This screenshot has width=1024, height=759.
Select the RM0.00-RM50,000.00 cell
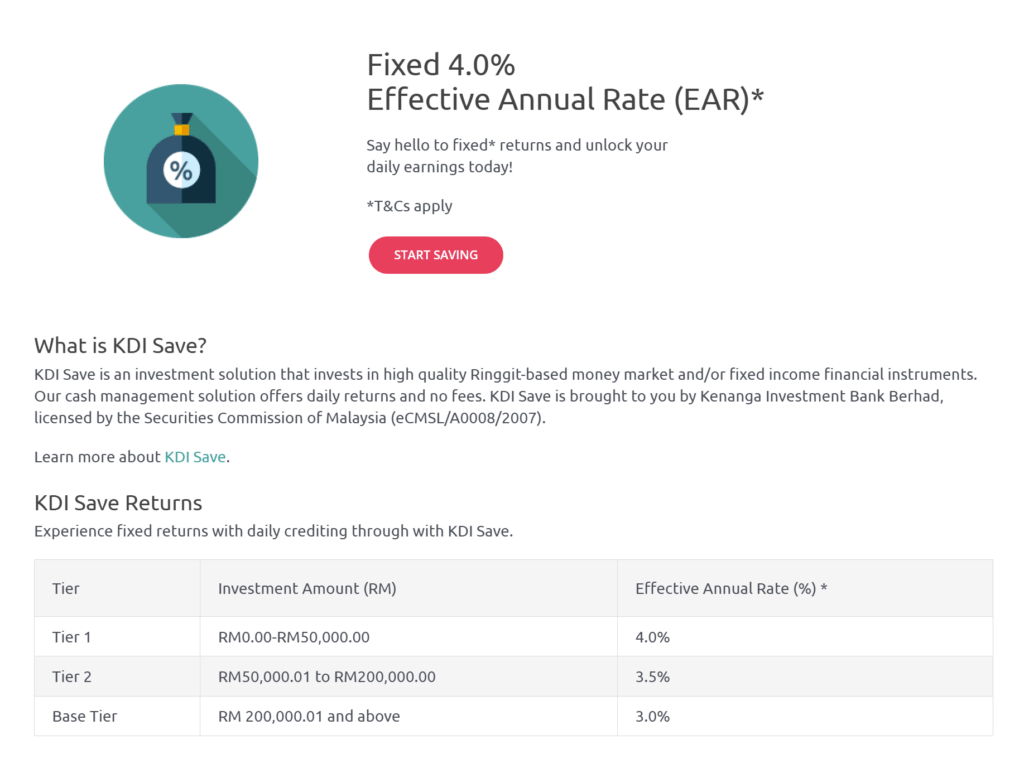(294, 637)
